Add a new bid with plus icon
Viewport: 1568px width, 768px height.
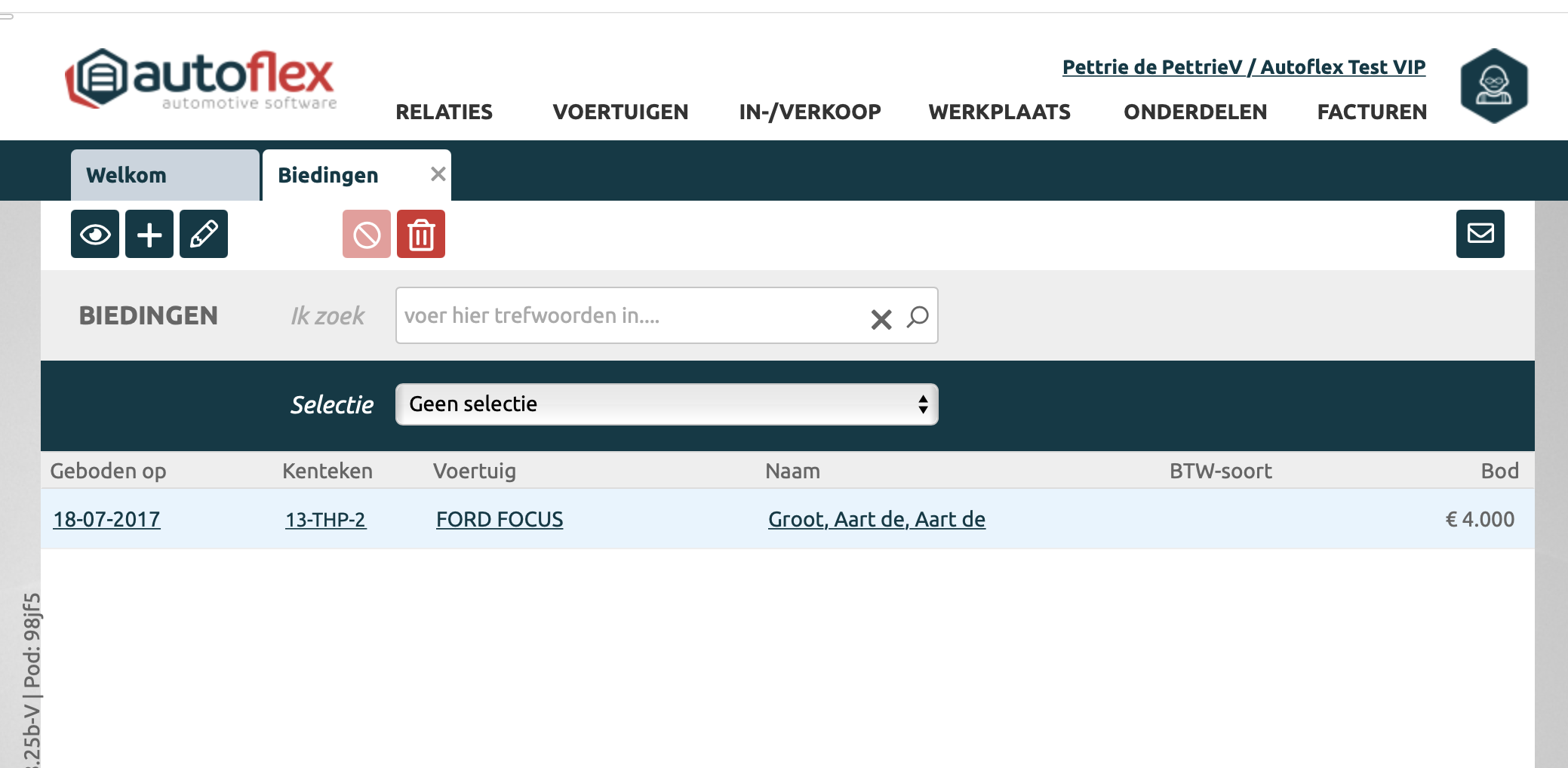149,235
